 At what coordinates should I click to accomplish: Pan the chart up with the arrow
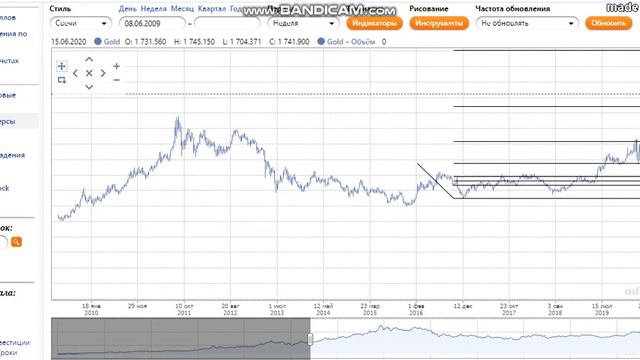[x=89, y=60]
